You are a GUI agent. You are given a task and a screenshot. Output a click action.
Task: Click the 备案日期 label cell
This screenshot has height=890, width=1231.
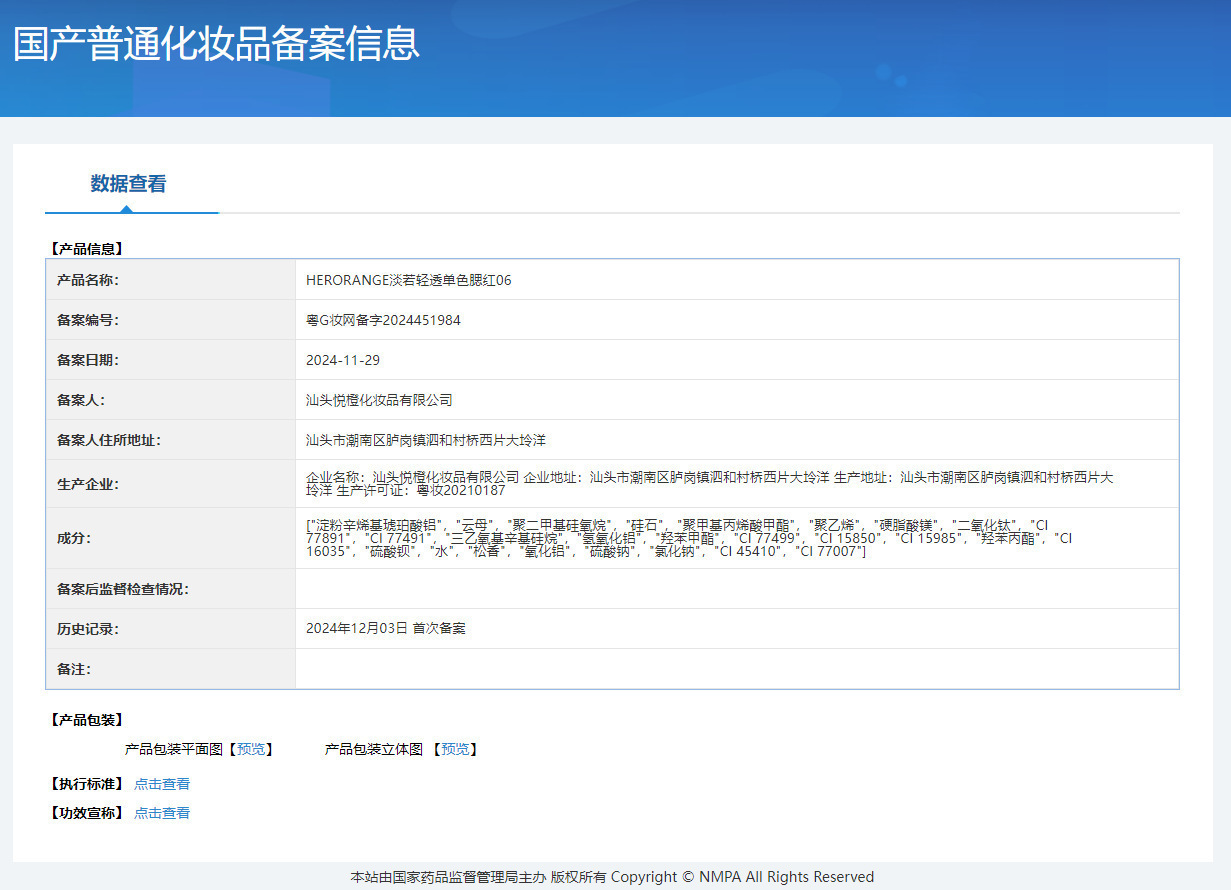coord(171,360)
